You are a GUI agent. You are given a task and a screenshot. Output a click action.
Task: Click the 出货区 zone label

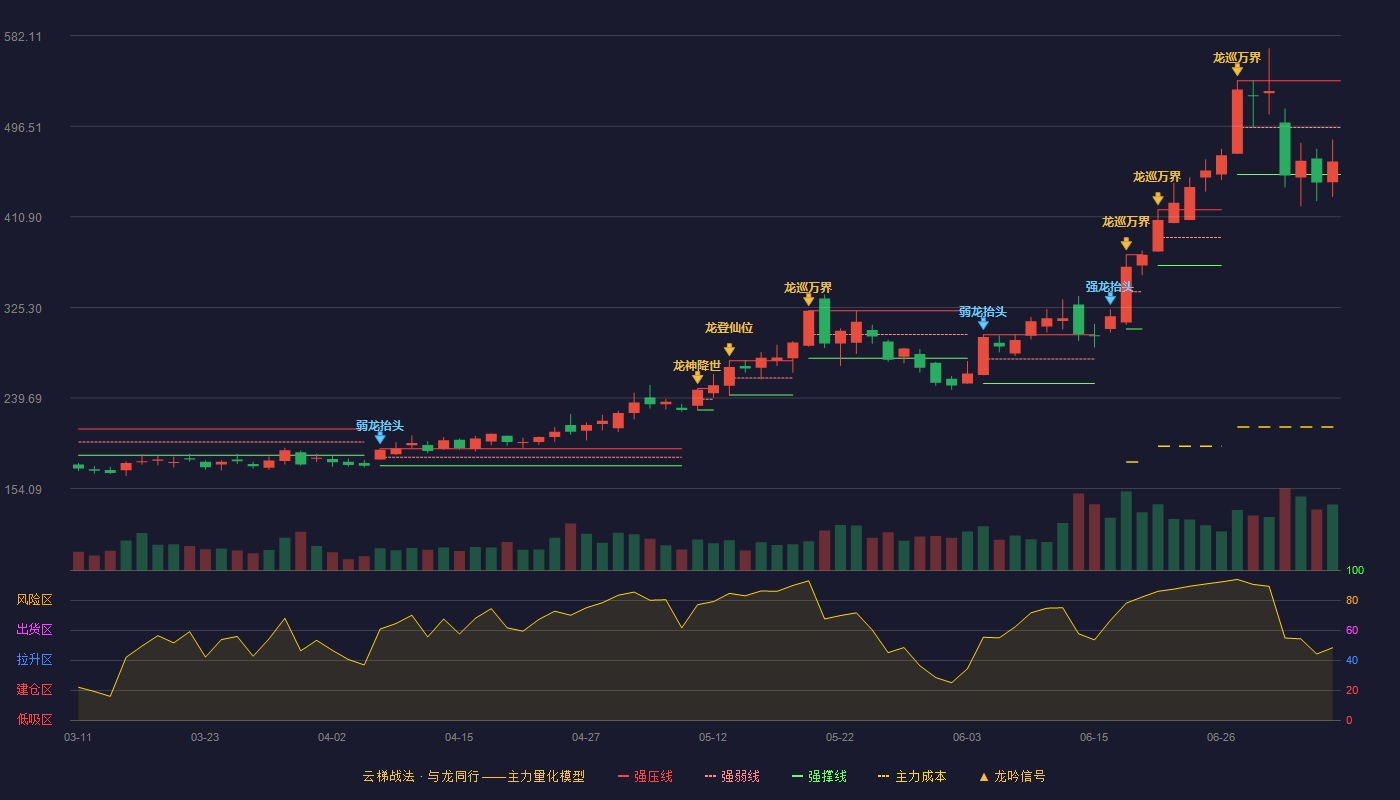[34, 630]
